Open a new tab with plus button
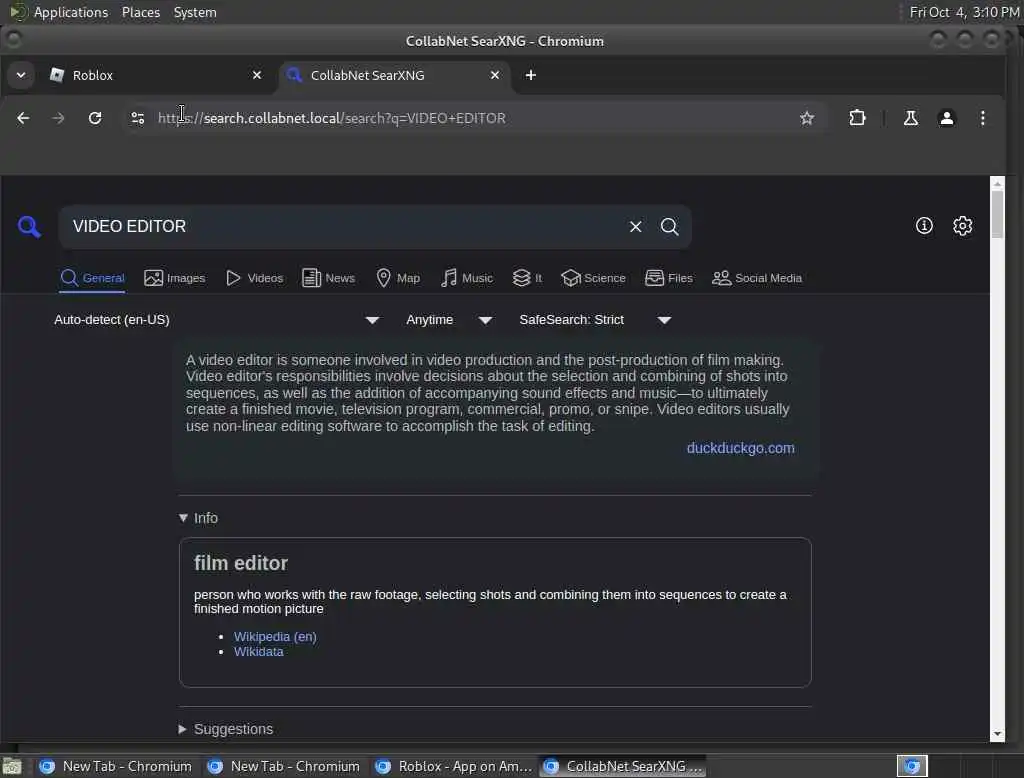Image resolution: width=1024 pixels, height=778 pixels. [531, 75]
